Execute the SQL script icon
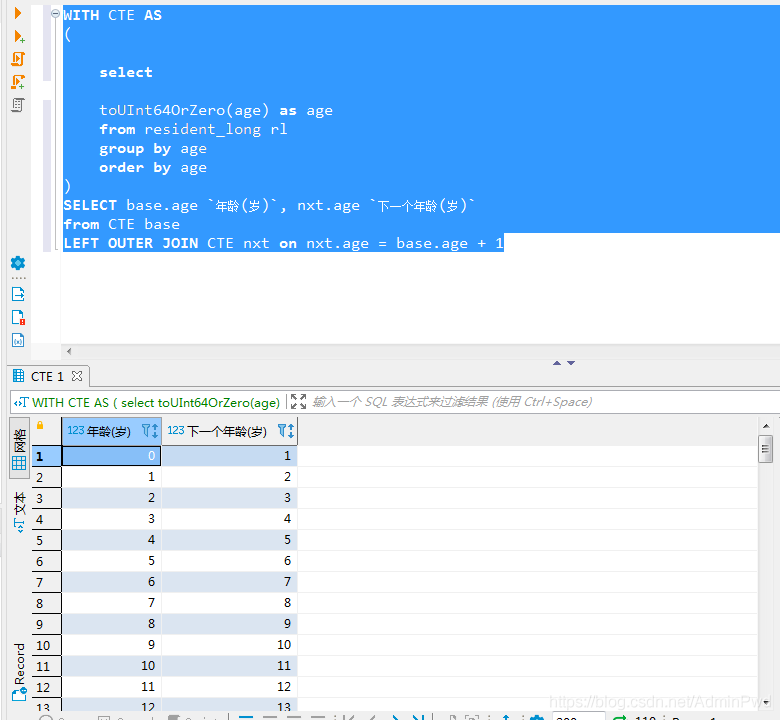This screenshot has height=720, width=780. [x=18, y=59]
